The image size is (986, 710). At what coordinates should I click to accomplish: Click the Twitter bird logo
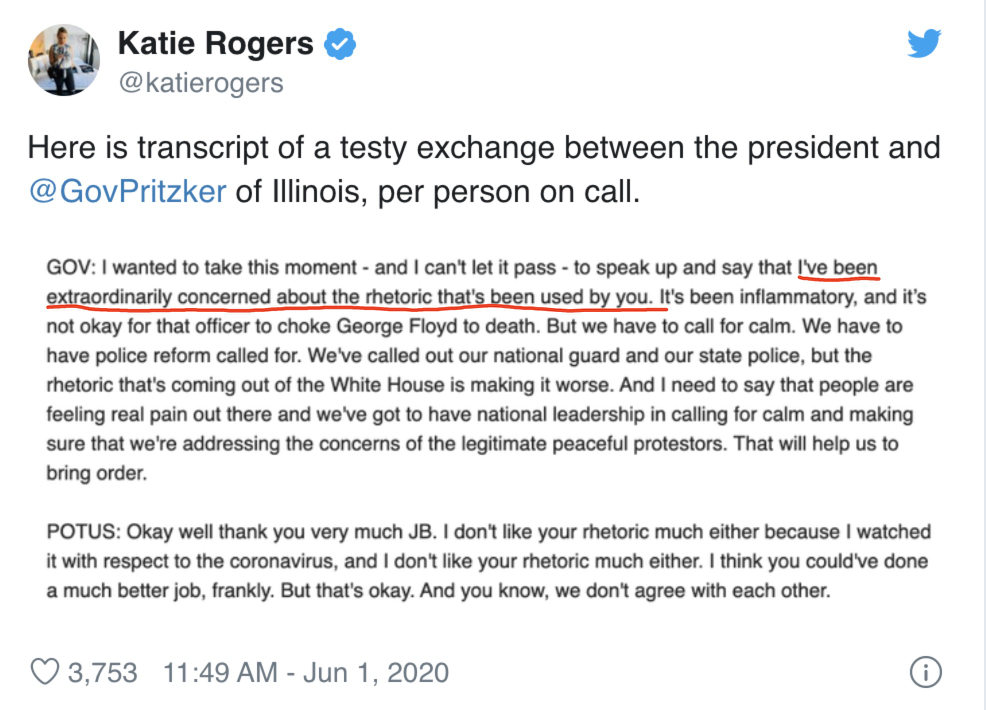(924, 43)
